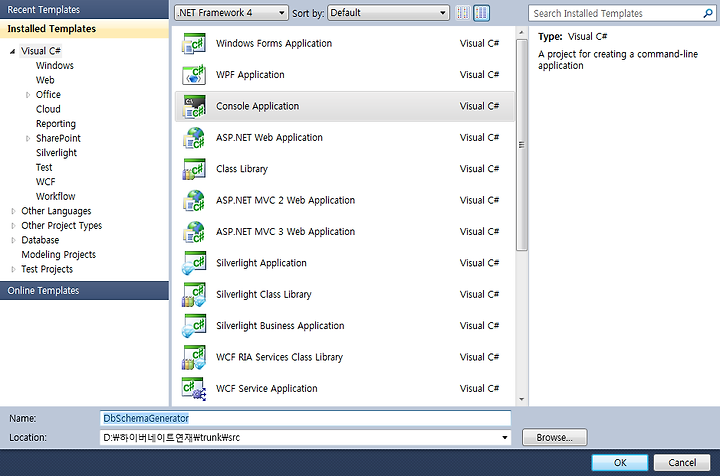720x476 pixels.
Task: Select the Reporting category
Action: [x=56, y=124]
